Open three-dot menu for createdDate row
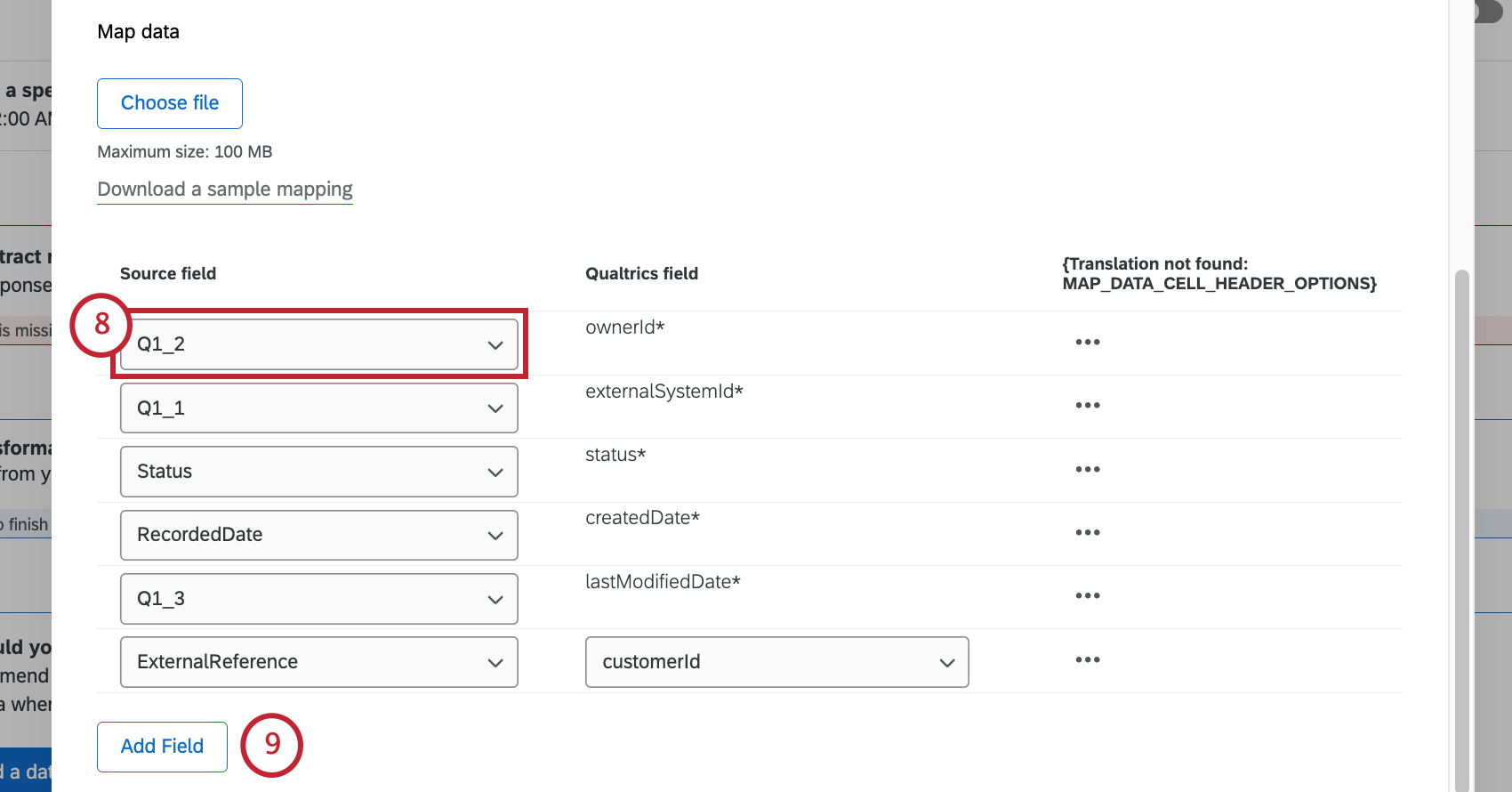Screen dimensions: 1512x792 click(1087, 533)
